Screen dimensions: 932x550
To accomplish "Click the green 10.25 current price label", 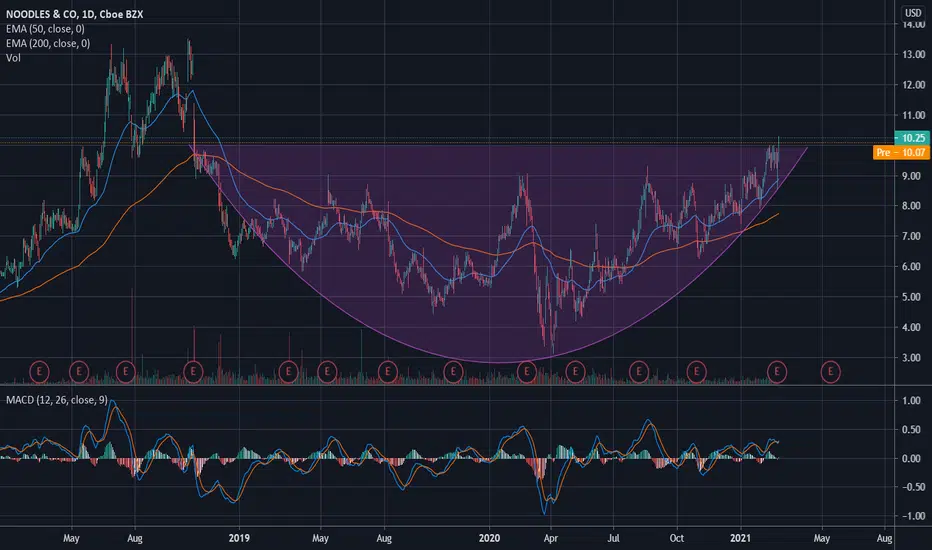I will click(912, 138).
